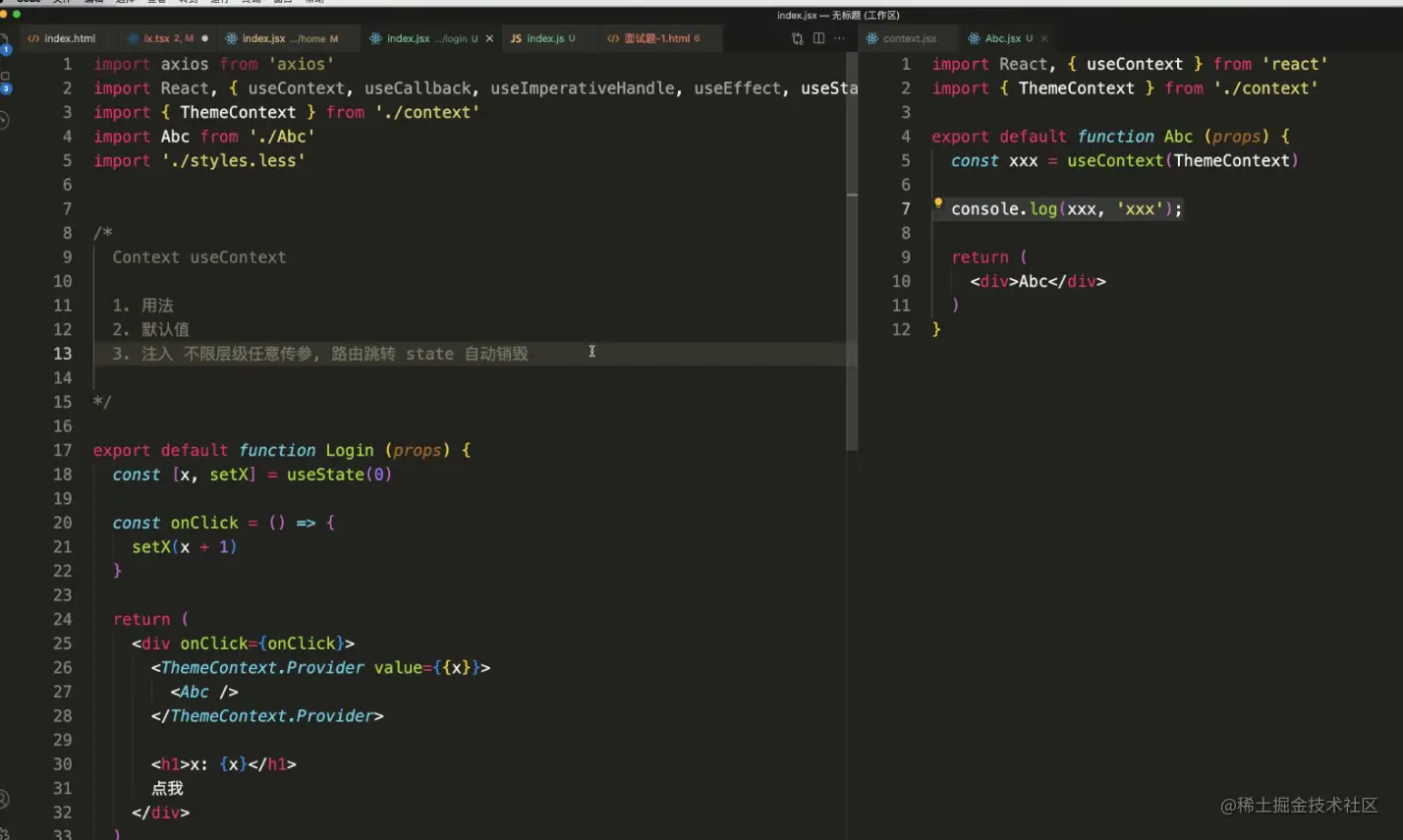Click 'Context useContext' comment on line 9
1403x840 pixels.
coord(199,257)
